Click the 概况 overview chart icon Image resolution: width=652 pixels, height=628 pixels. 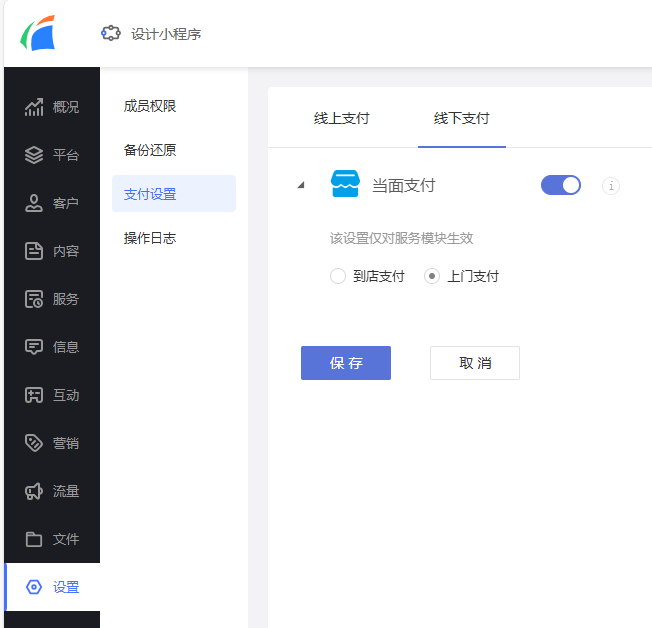click(34, 107)
